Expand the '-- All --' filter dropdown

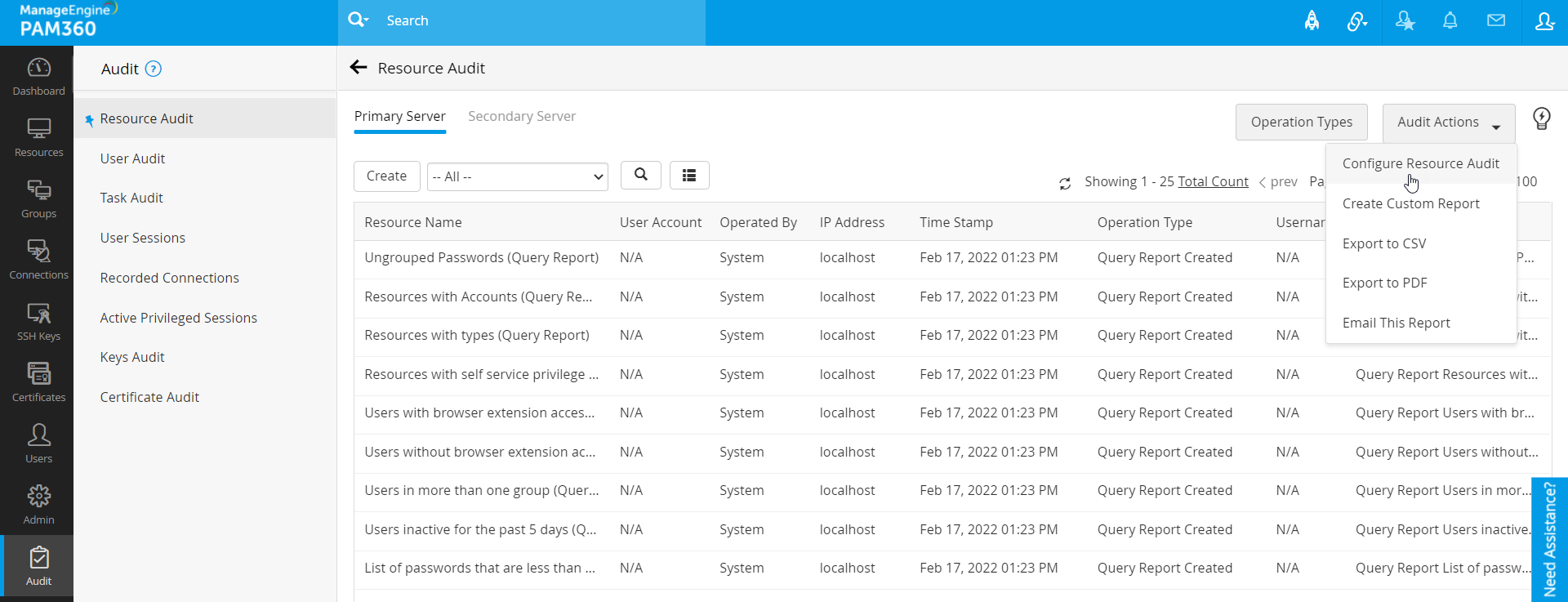point(517,176)
